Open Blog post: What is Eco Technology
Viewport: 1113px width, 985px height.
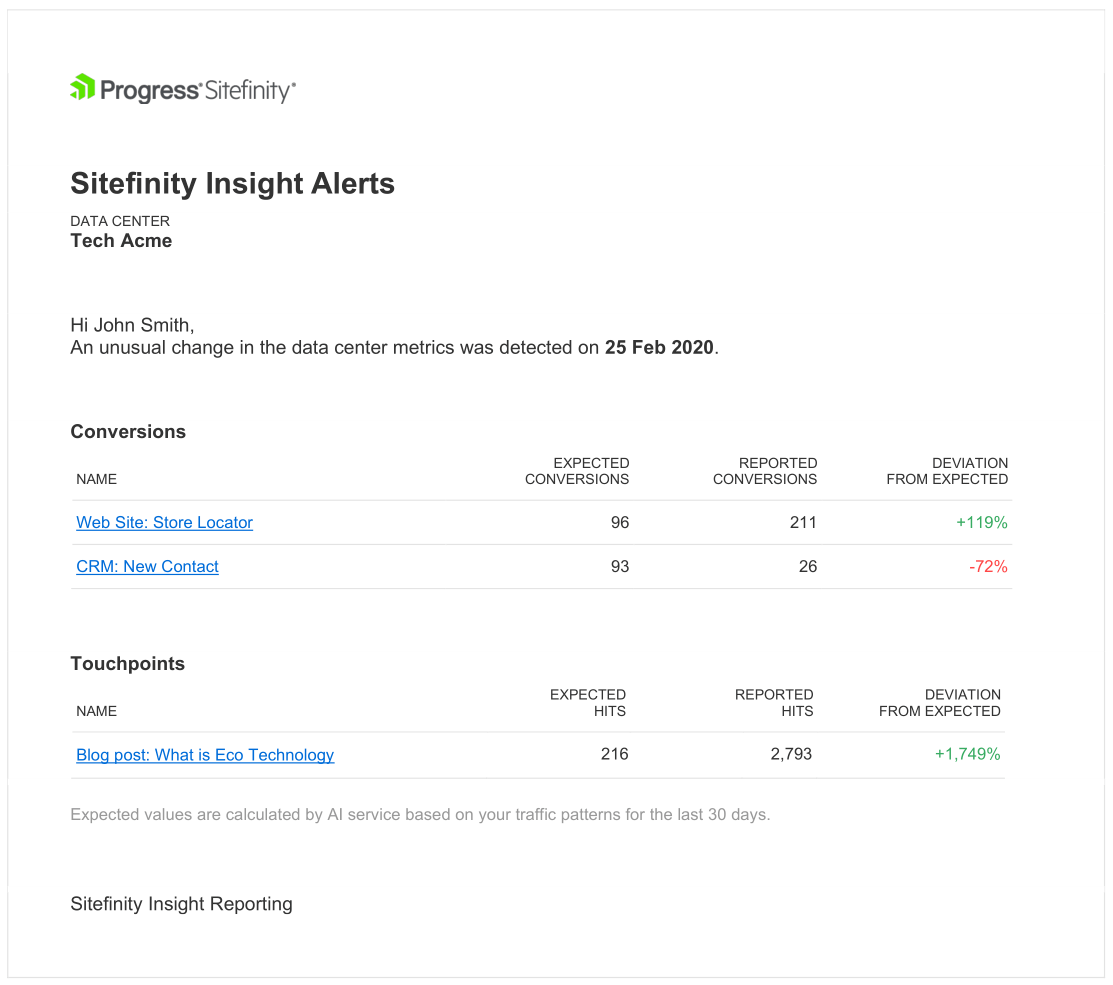point(205,755)
